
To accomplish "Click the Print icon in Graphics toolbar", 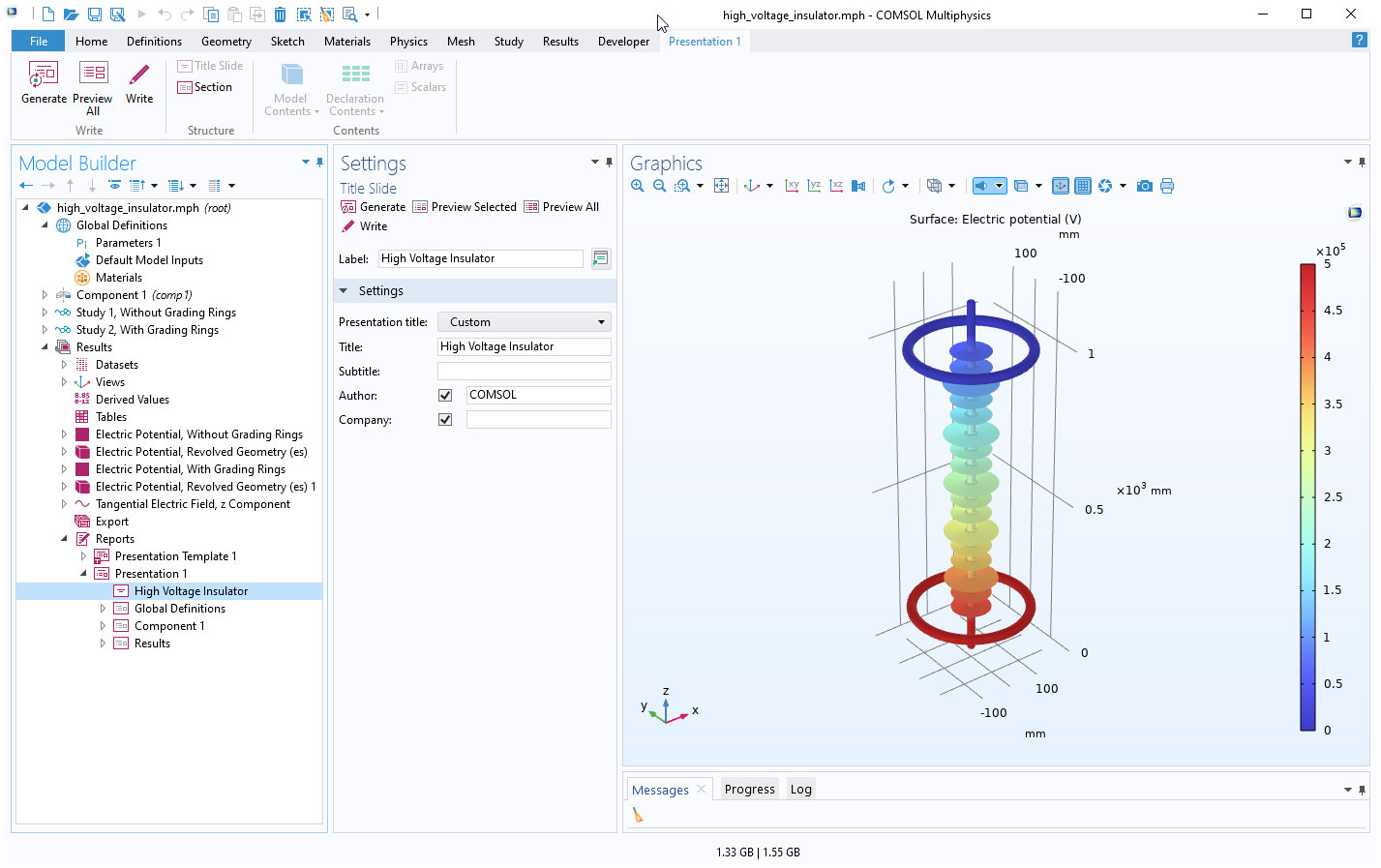I will pos(1167,186).
